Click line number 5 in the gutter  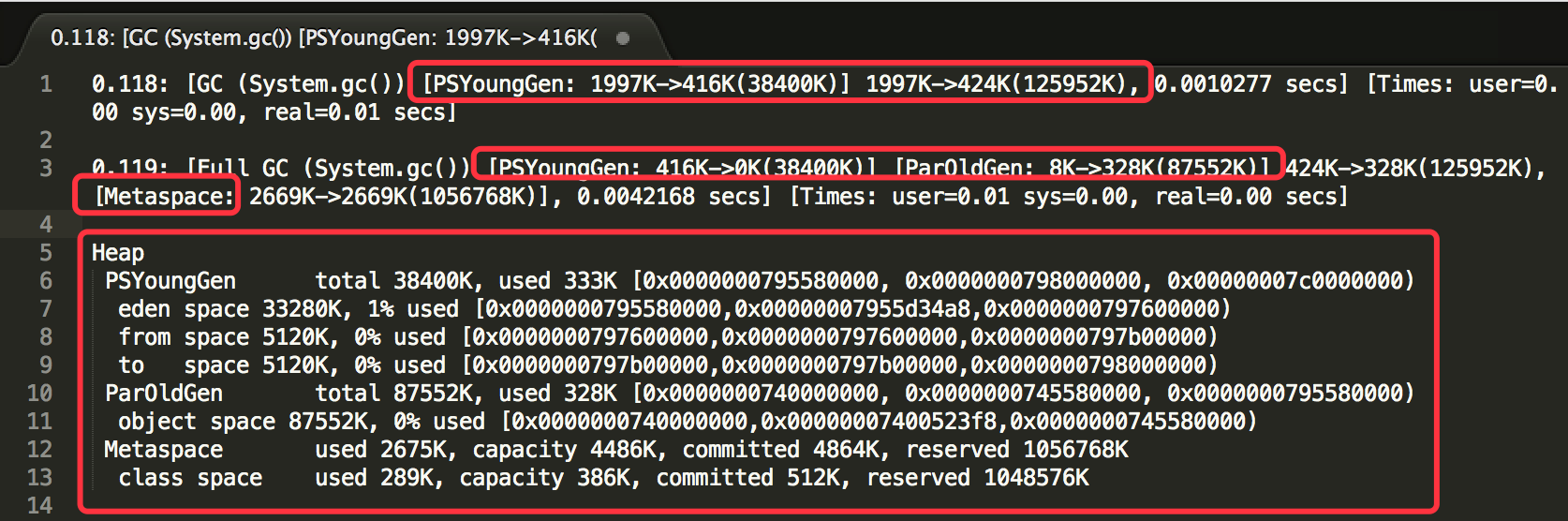pos(46,253)
